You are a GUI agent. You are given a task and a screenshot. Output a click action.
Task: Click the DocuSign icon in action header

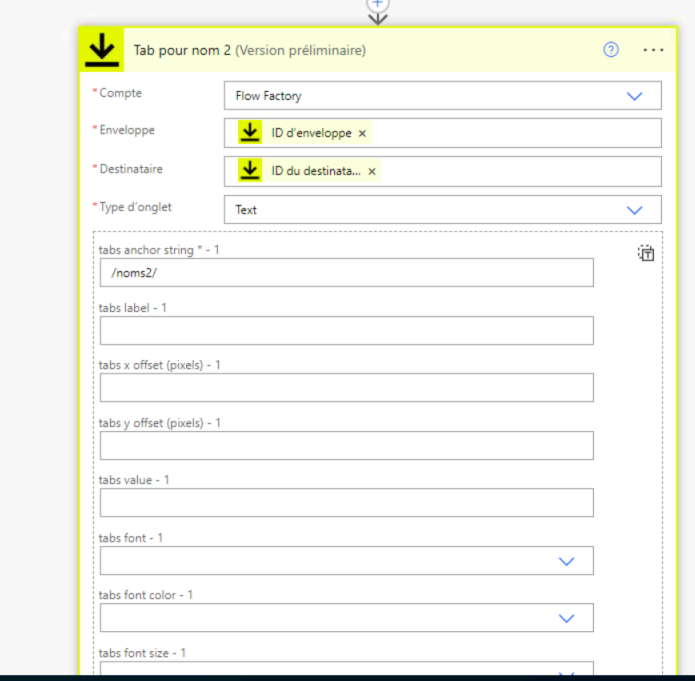(102, 51)
